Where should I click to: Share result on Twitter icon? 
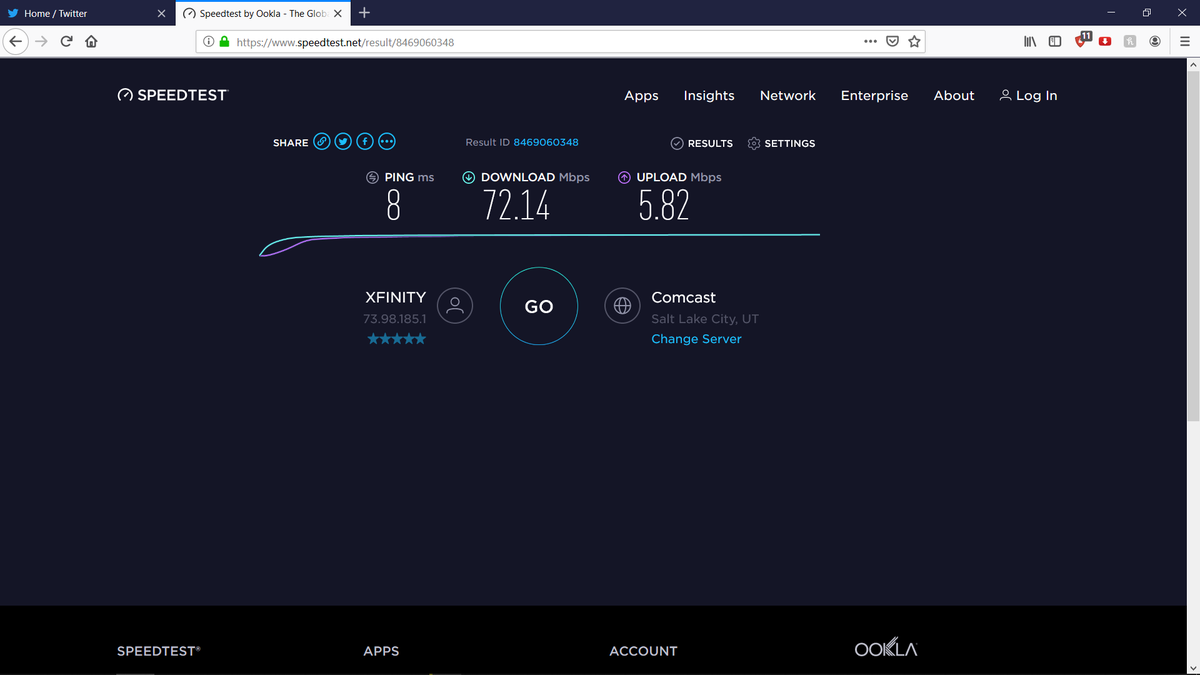coord(343,142)
